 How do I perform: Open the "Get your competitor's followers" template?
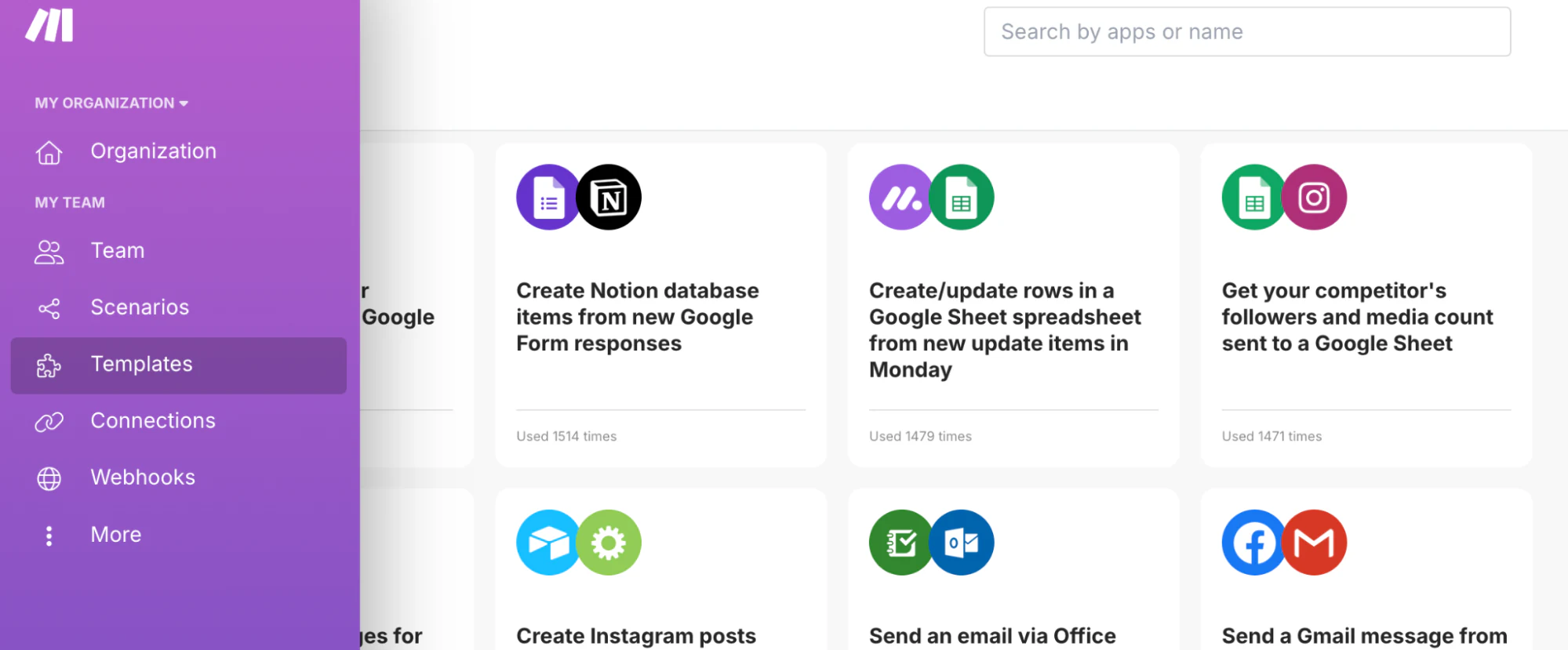[1366, 305]
